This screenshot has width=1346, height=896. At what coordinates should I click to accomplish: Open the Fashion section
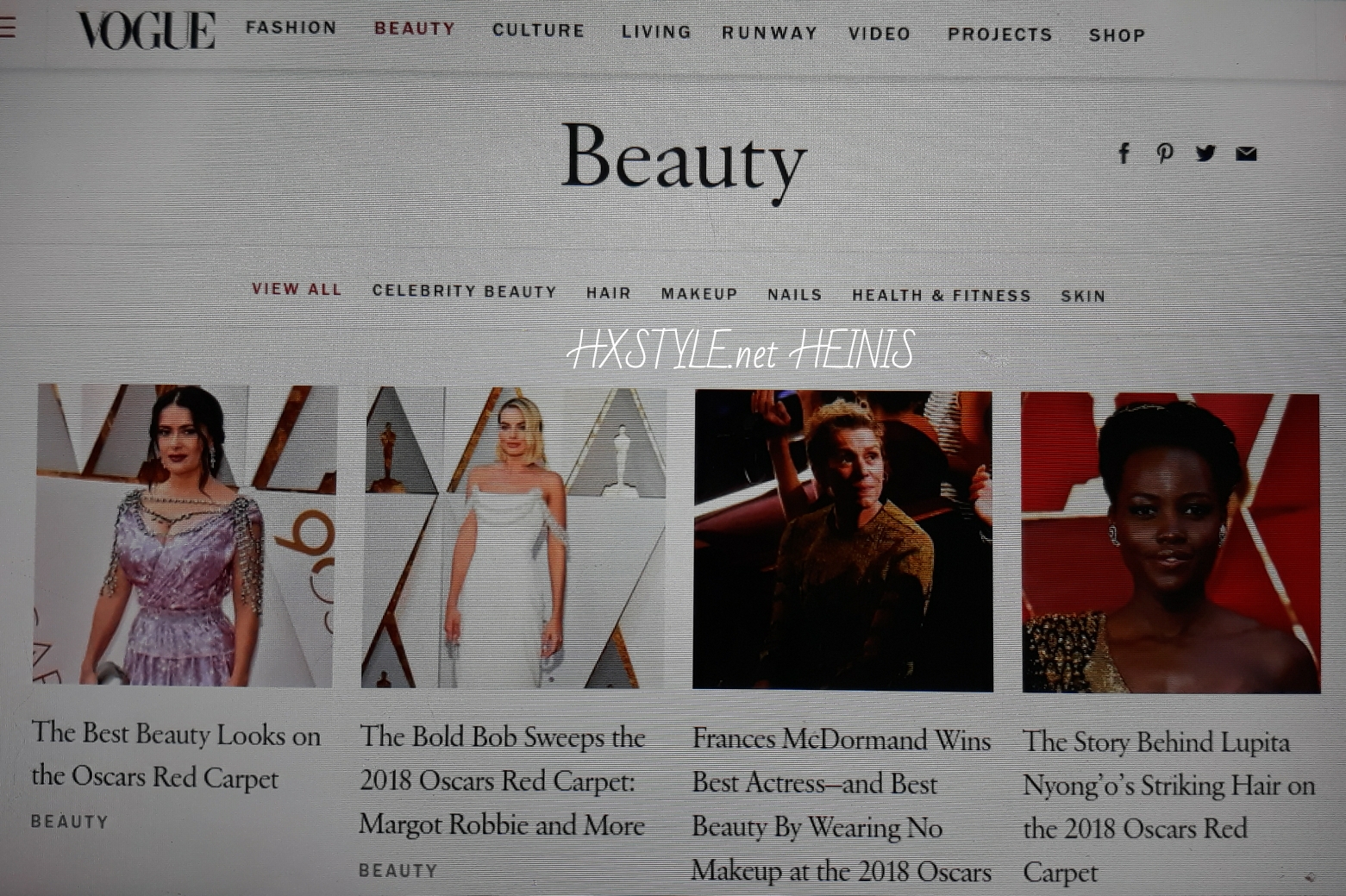[x=291, y=28]
